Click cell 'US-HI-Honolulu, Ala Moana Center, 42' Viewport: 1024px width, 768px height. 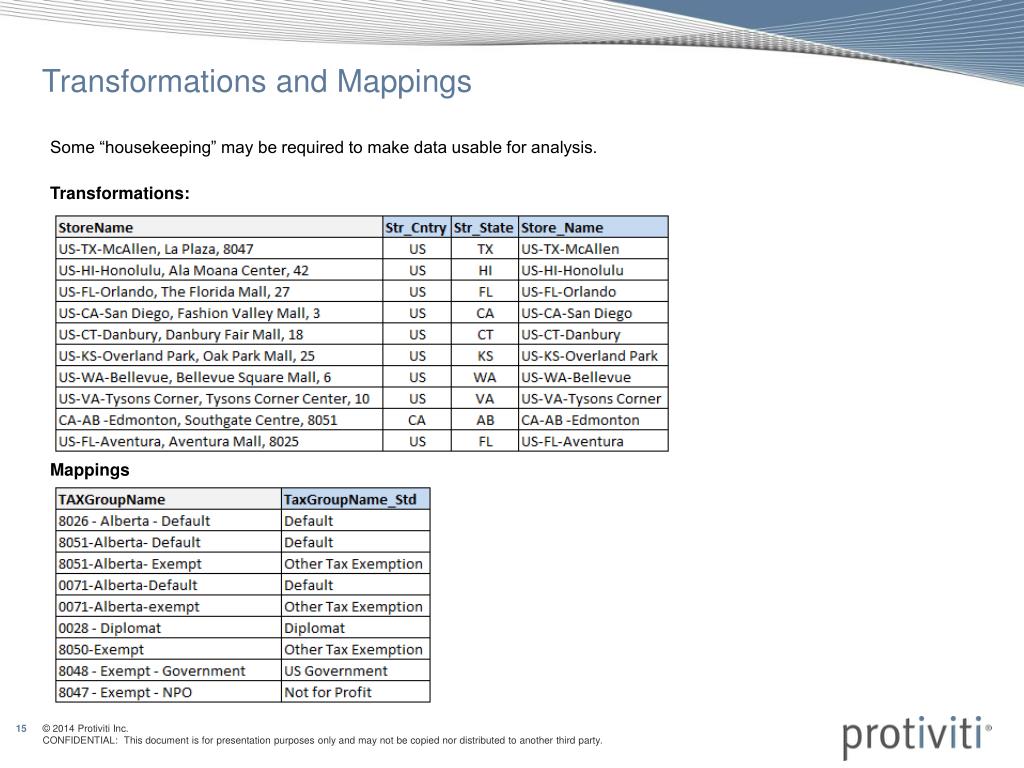[x=219, y=270]
